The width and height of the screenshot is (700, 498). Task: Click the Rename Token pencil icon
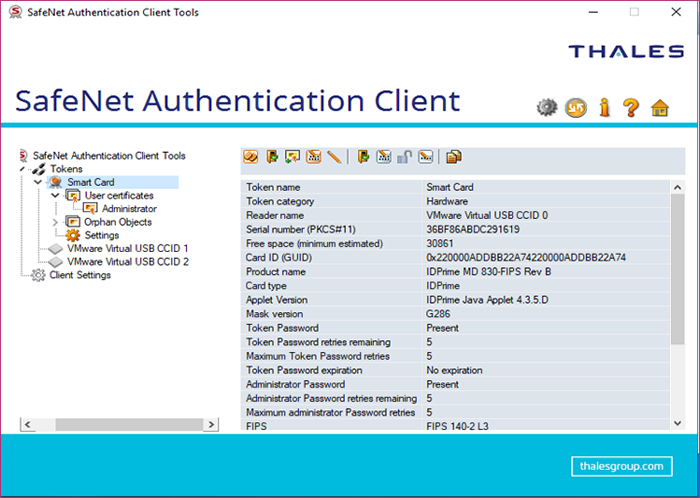[x=334, y=156]
